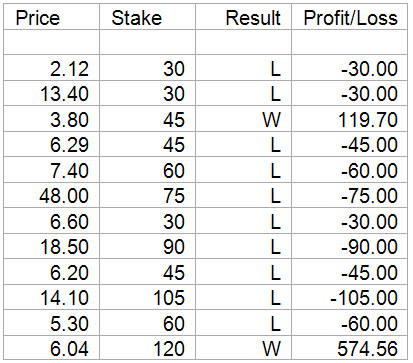
Task: Select the stake cell showing 105
Action: (x=147, y=297)
